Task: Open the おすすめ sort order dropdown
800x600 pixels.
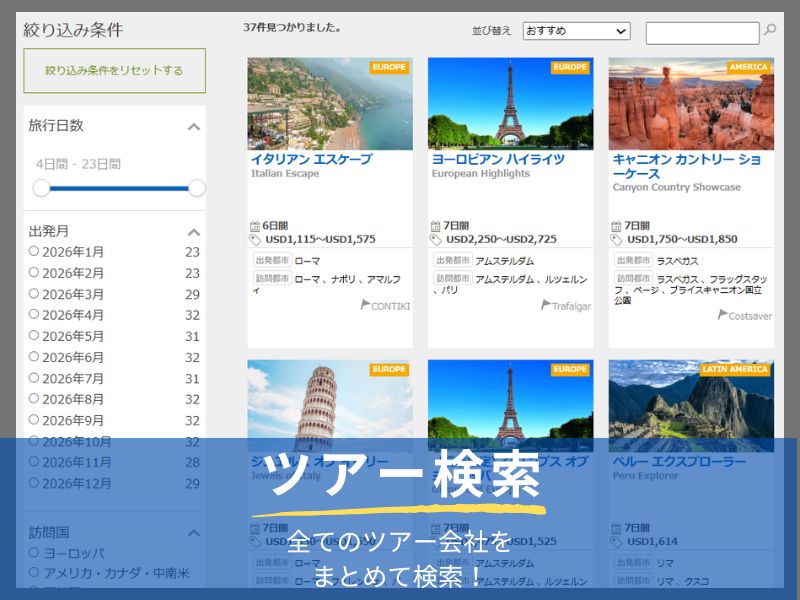Action: (576, 31)
